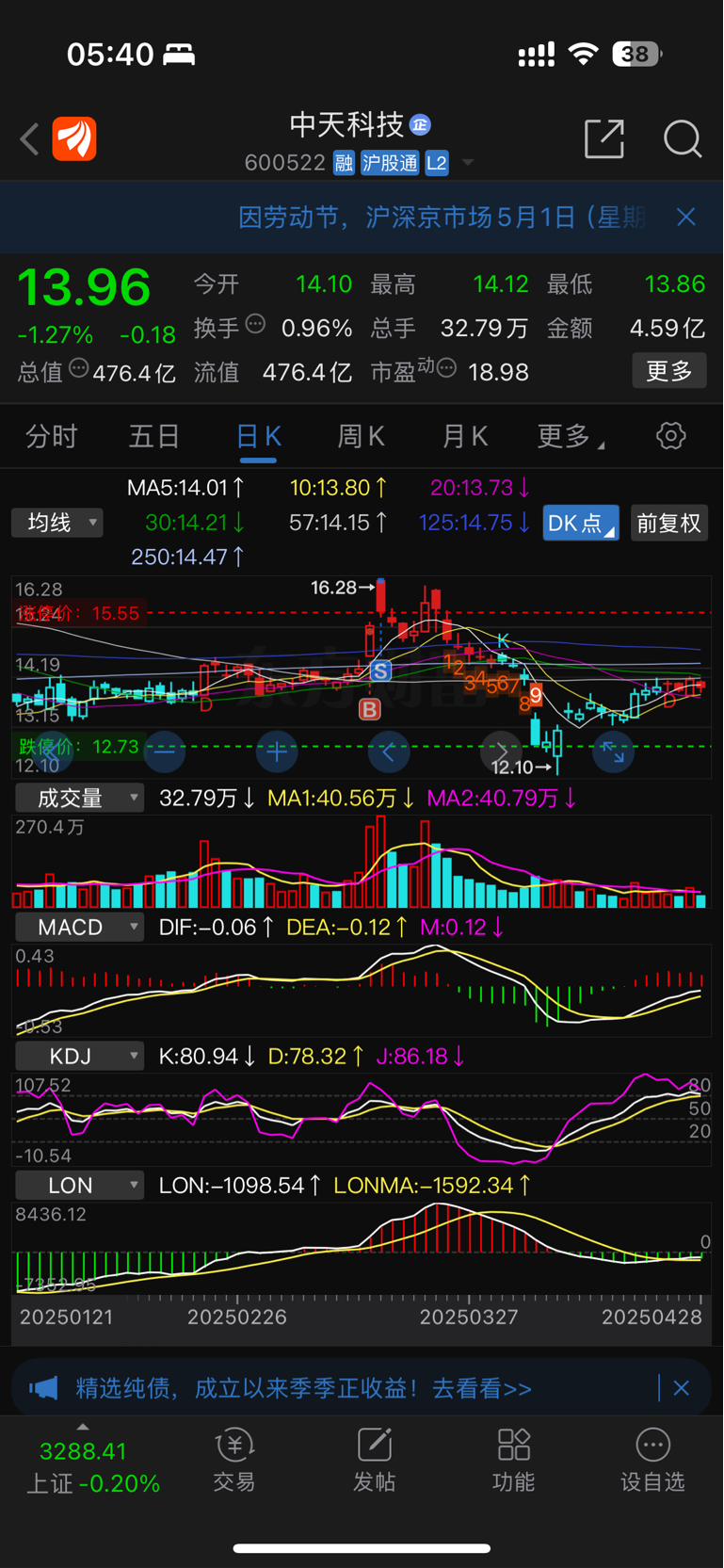Tap 设自选 to add watchlist
The height and width of the screenshot is (1568, 724).
pos(652,1460)
